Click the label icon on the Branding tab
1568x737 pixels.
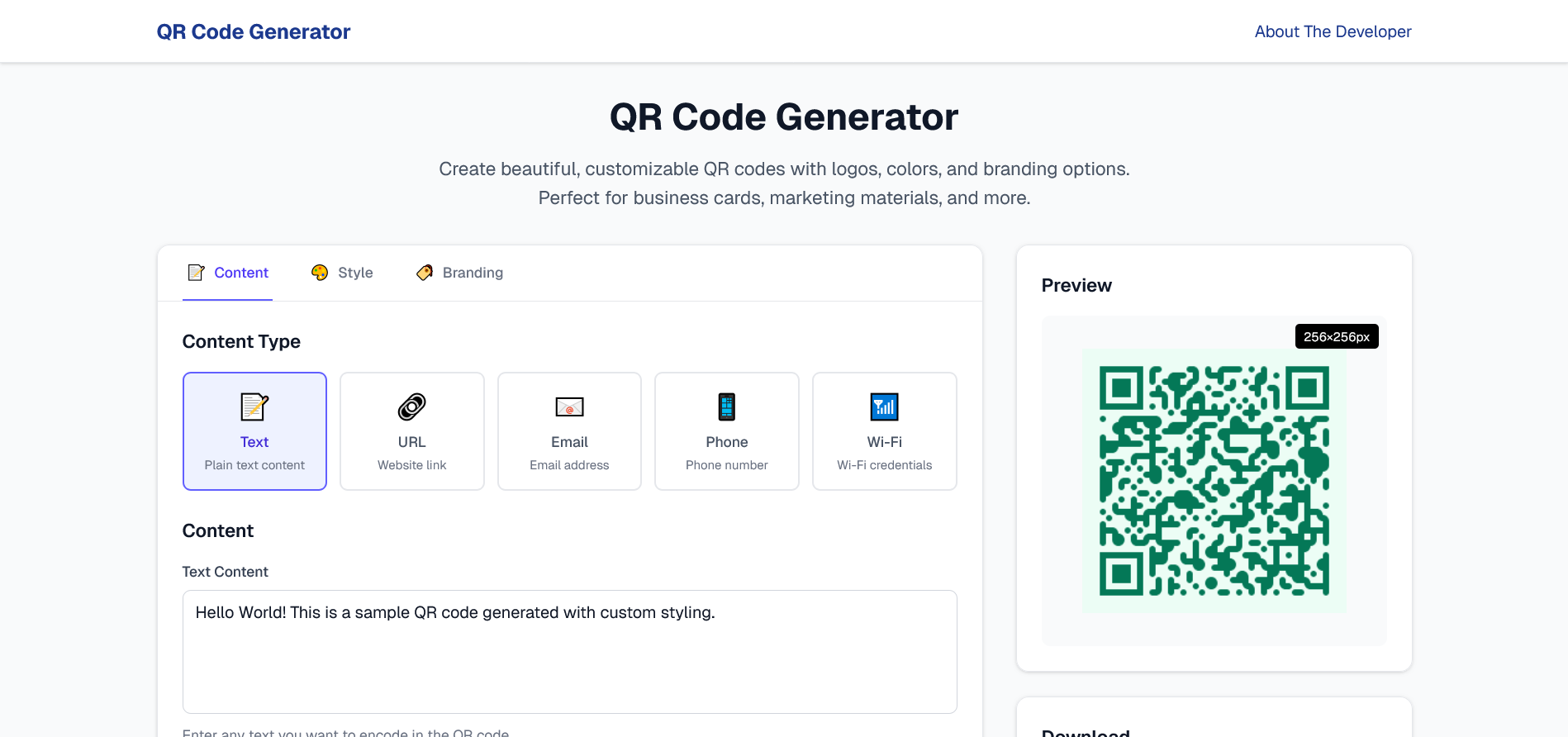pos(424,272)
